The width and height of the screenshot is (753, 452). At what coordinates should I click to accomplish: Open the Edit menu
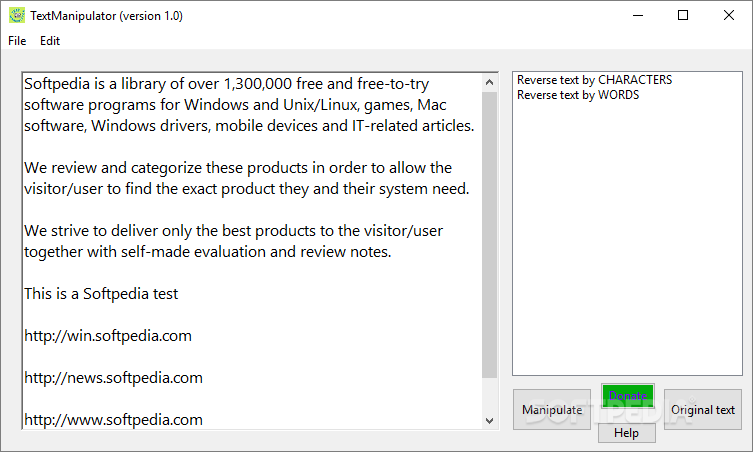[50, 41]
